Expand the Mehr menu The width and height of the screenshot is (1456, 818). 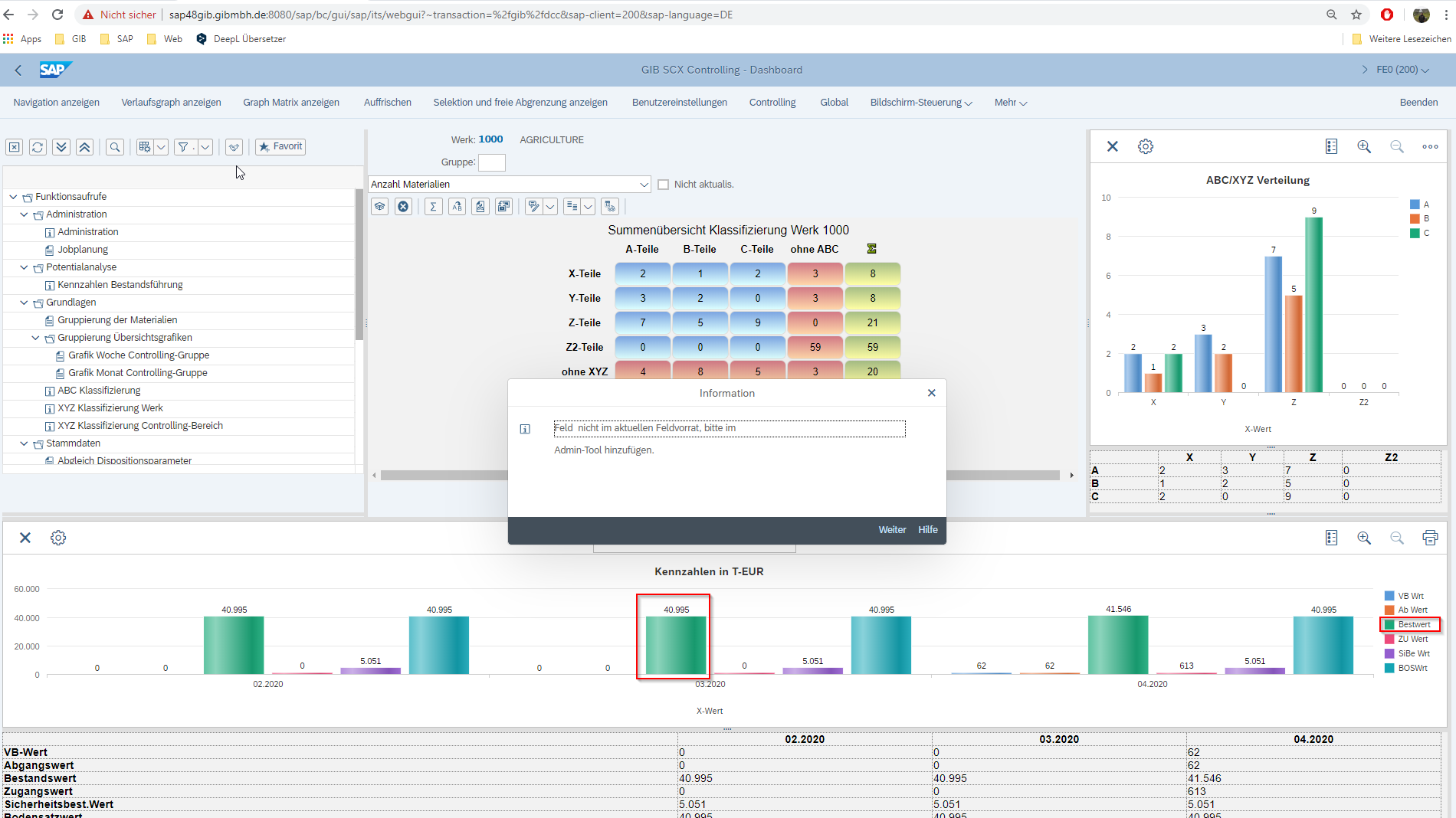(x=1010, y=103)
